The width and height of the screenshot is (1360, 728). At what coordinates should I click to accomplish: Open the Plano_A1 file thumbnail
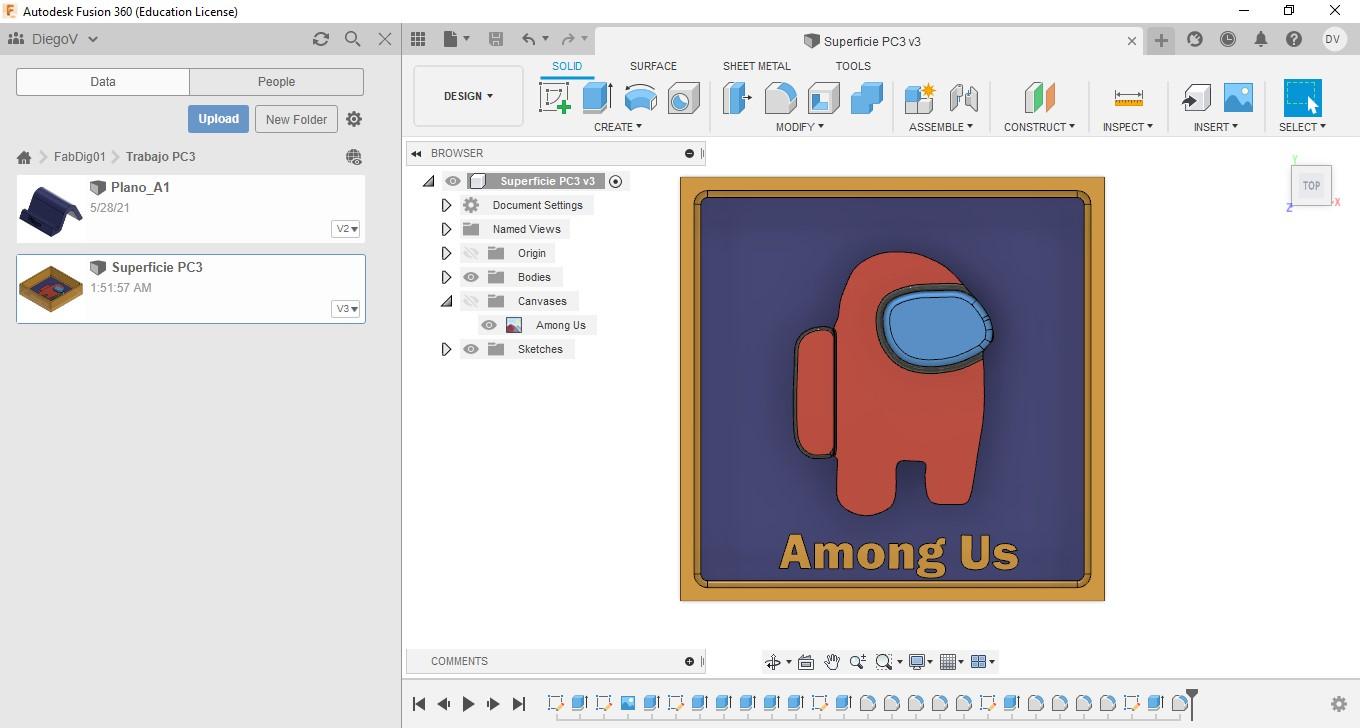coord(51,208)
